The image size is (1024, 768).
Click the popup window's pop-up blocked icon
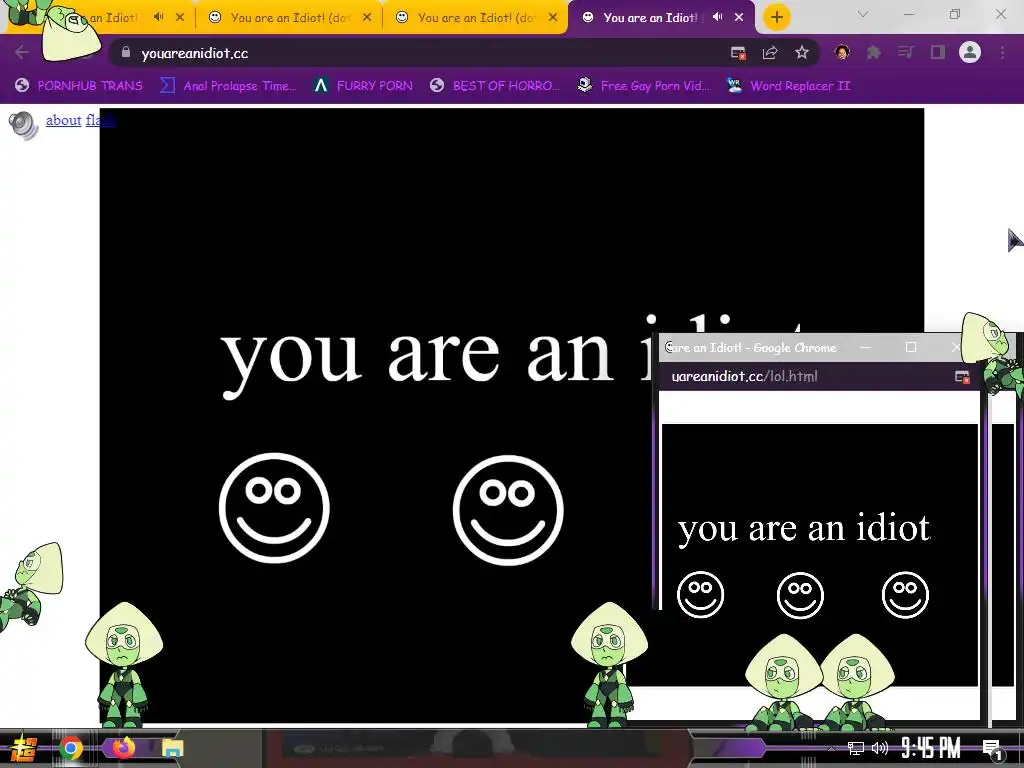click(x=962, y=377)
